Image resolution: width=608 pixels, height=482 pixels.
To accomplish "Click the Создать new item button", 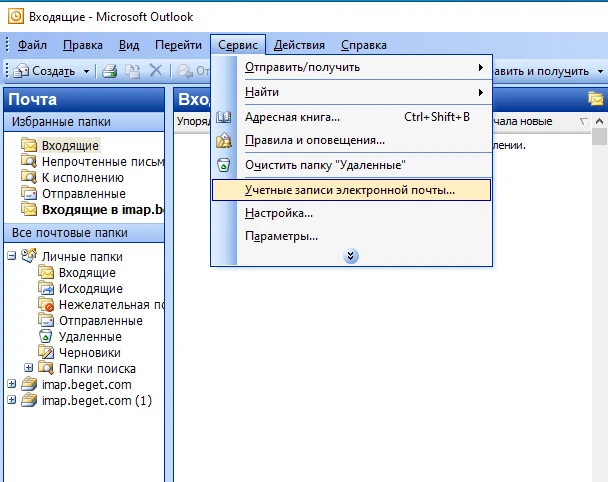I will [x=45, y=71].
